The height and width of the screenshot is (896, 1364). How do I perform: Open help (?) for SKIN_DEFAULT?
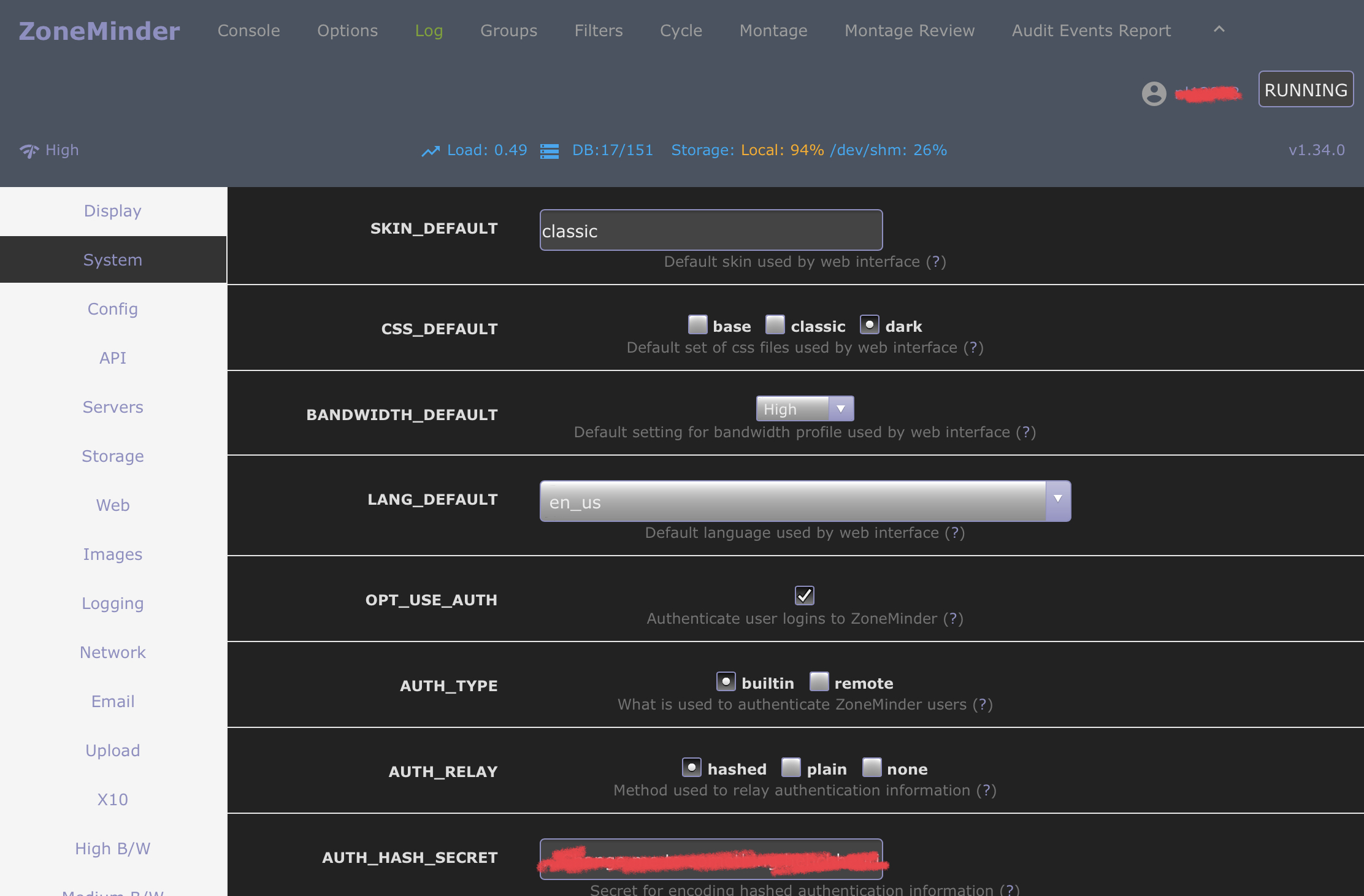[936, 262]
